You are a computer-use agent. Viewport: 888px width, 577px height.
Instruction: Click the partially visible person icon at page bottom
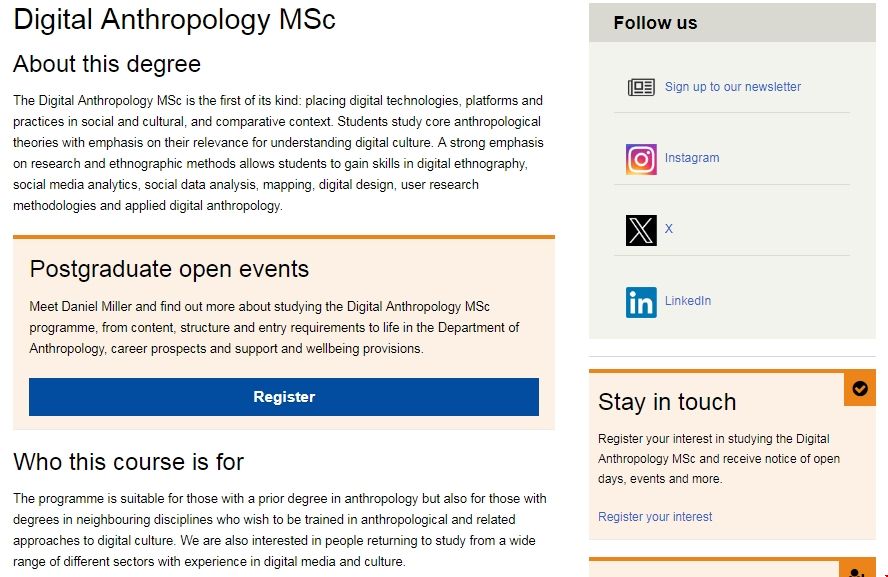click(x=858, y=570)
